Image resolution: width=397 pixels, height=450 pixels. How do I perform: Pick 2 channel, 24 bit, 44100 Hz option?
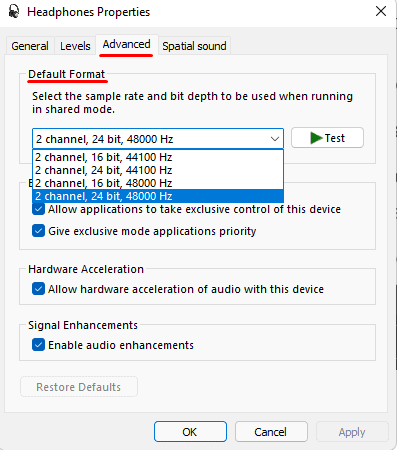pyautogui.click(x=158, y=170)
